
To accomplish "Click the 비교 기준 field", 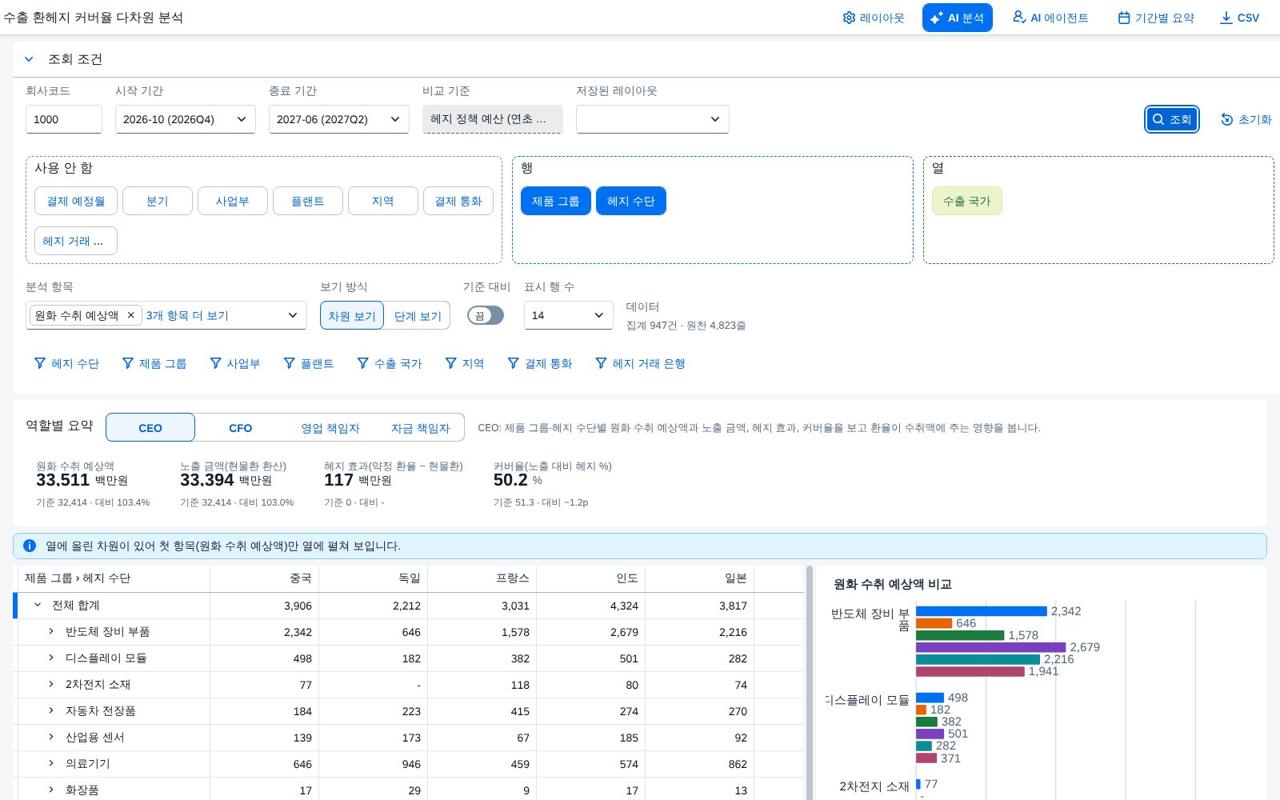I will click(492, 119).
